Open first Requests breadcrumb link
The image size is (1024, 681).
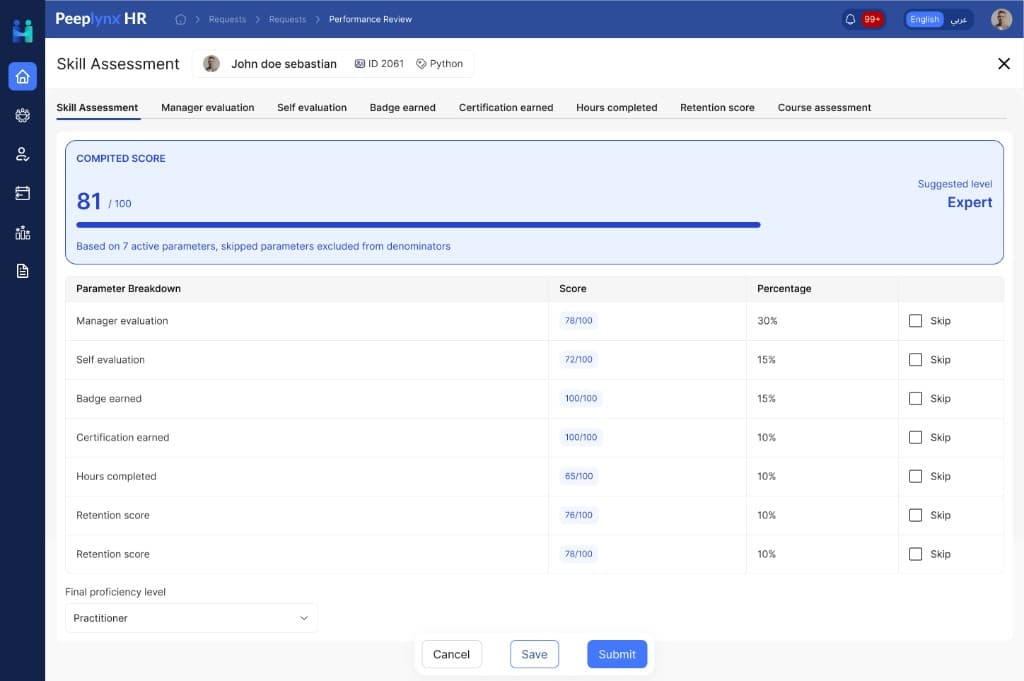pyautogui.click(x=227, y=20)
